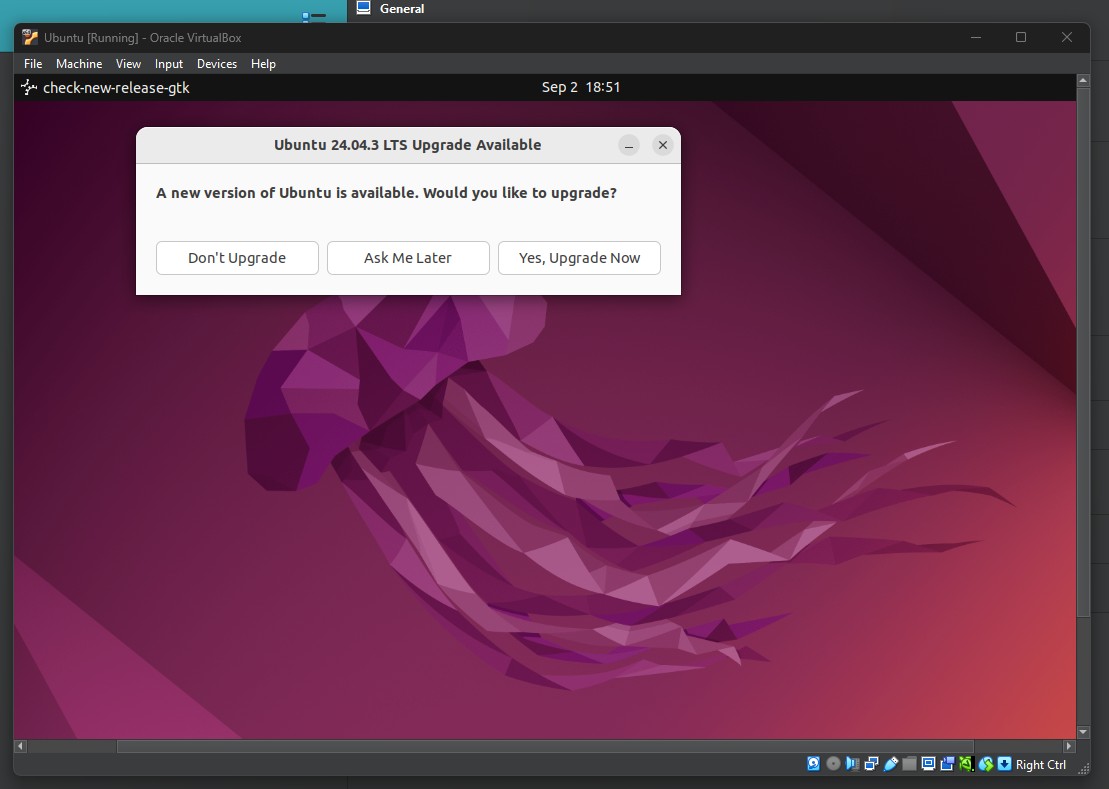Open the Devices menu

coord(217,63)
